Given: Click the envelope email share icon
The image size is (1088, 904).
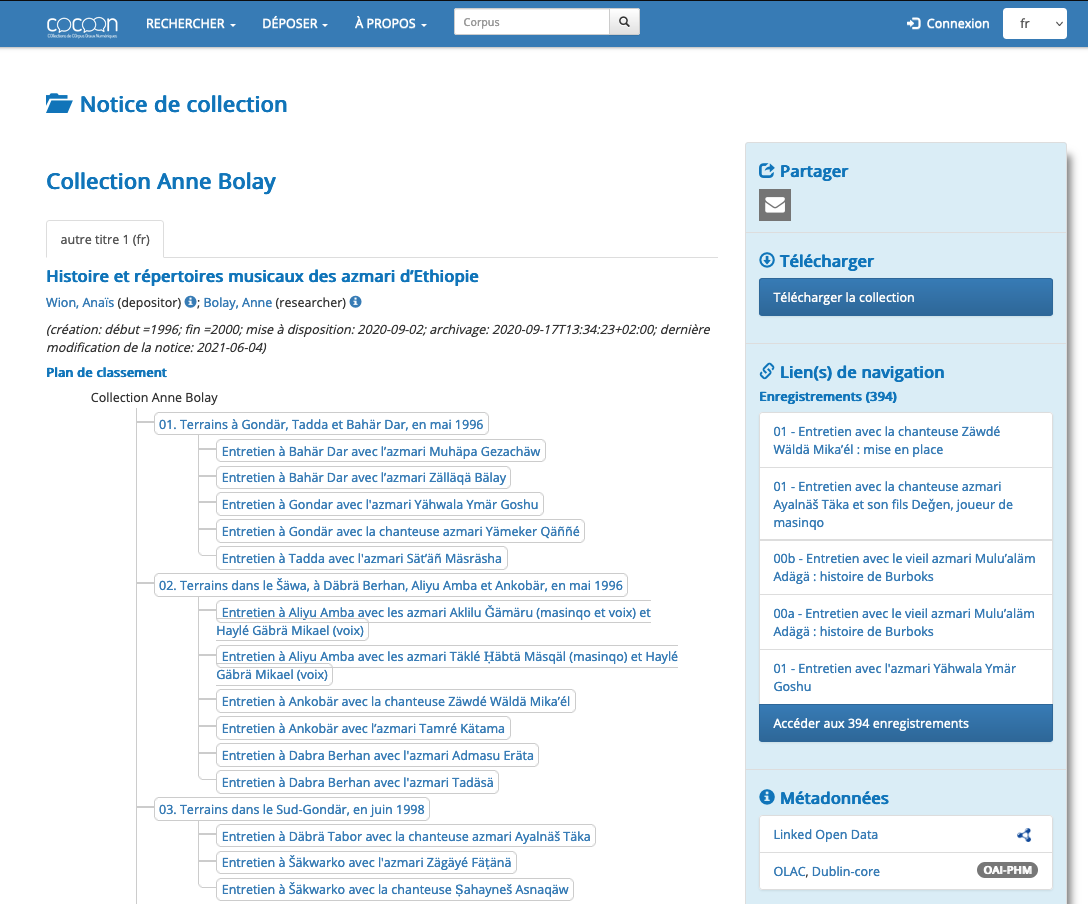Looking at the screenshot, I should [x=775, y=205].
